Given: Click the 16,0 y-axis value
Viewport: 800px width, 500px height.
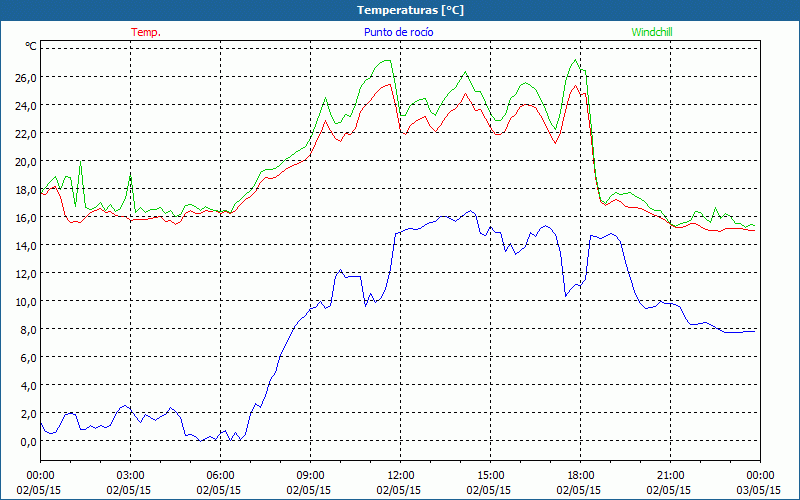Looking at the screenshot, I should pyautogui.click(x=26, y=218).
